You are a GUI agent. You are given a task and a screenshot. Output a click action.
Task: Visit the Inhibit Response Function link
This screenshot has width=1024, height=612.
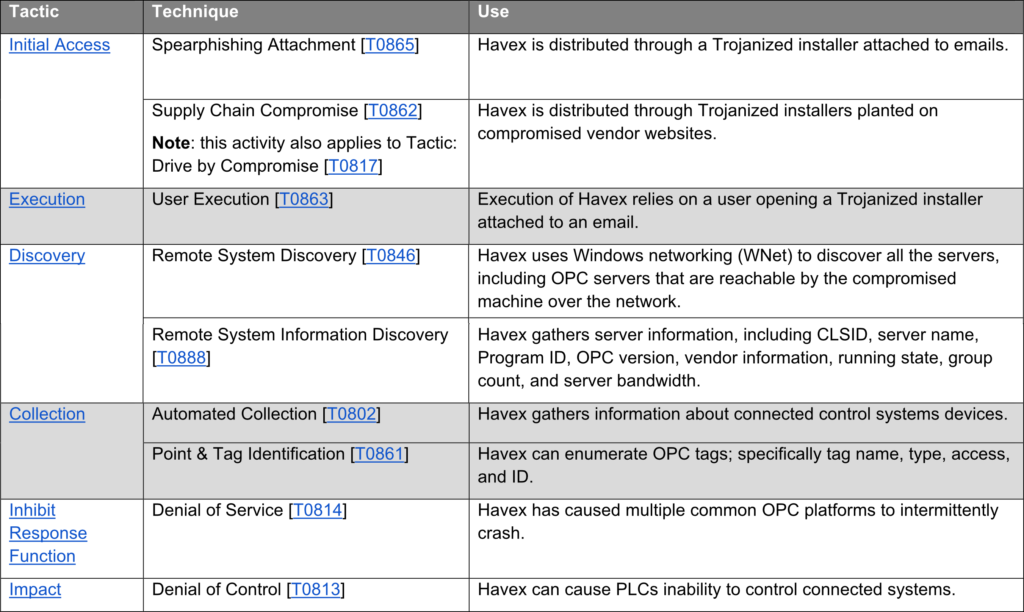(x=48, y=533)
